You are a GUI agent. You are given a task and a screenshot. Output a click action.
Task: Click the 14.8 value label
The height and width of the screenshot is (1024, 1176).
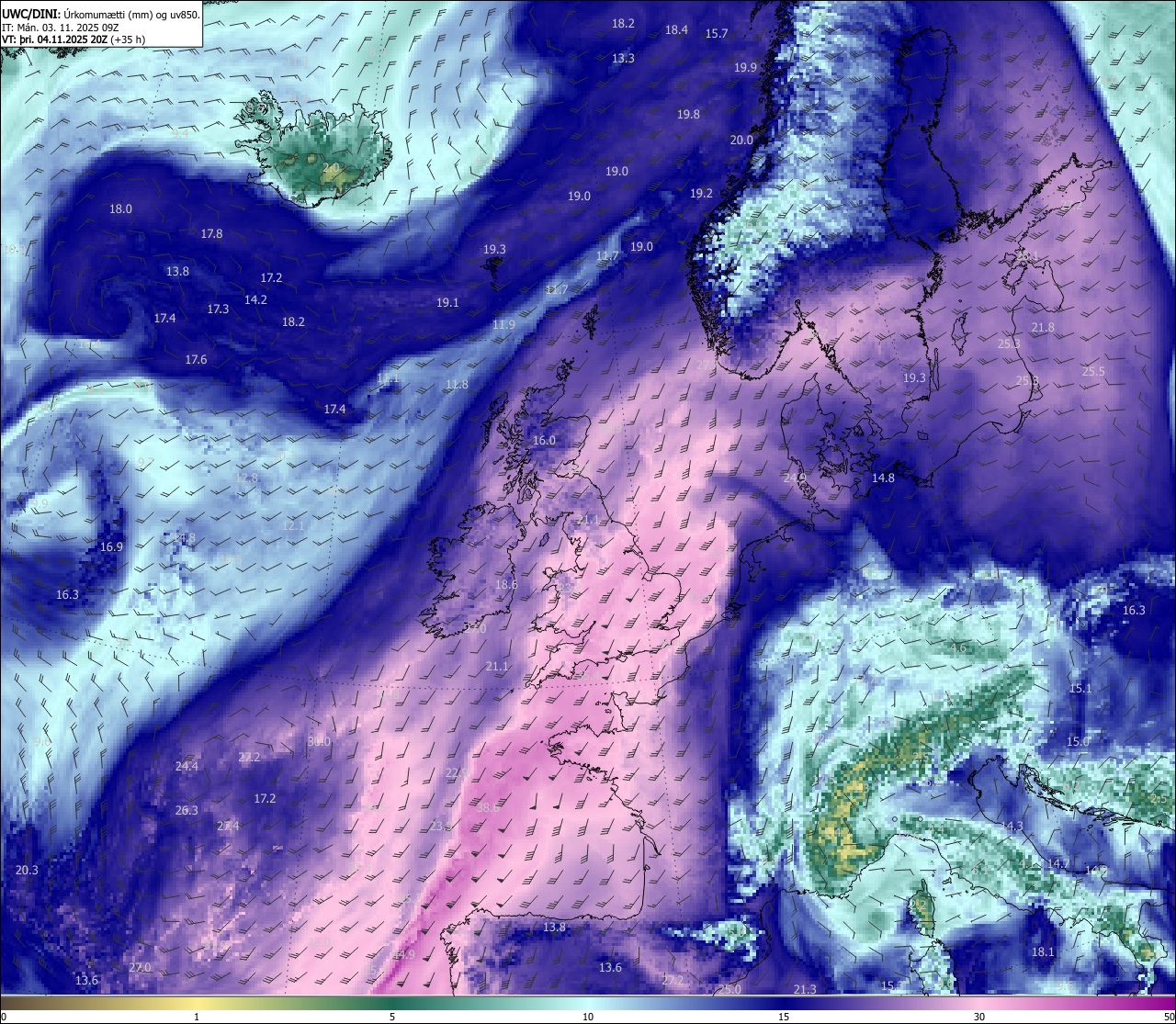coord(883,478)
